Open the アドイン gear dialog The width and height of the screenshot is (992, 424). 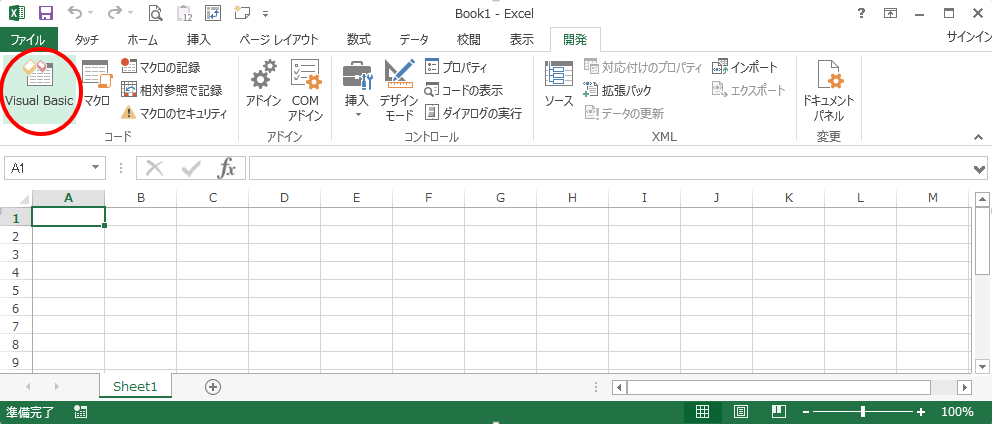pyautogui.click(x=263, y=85)
